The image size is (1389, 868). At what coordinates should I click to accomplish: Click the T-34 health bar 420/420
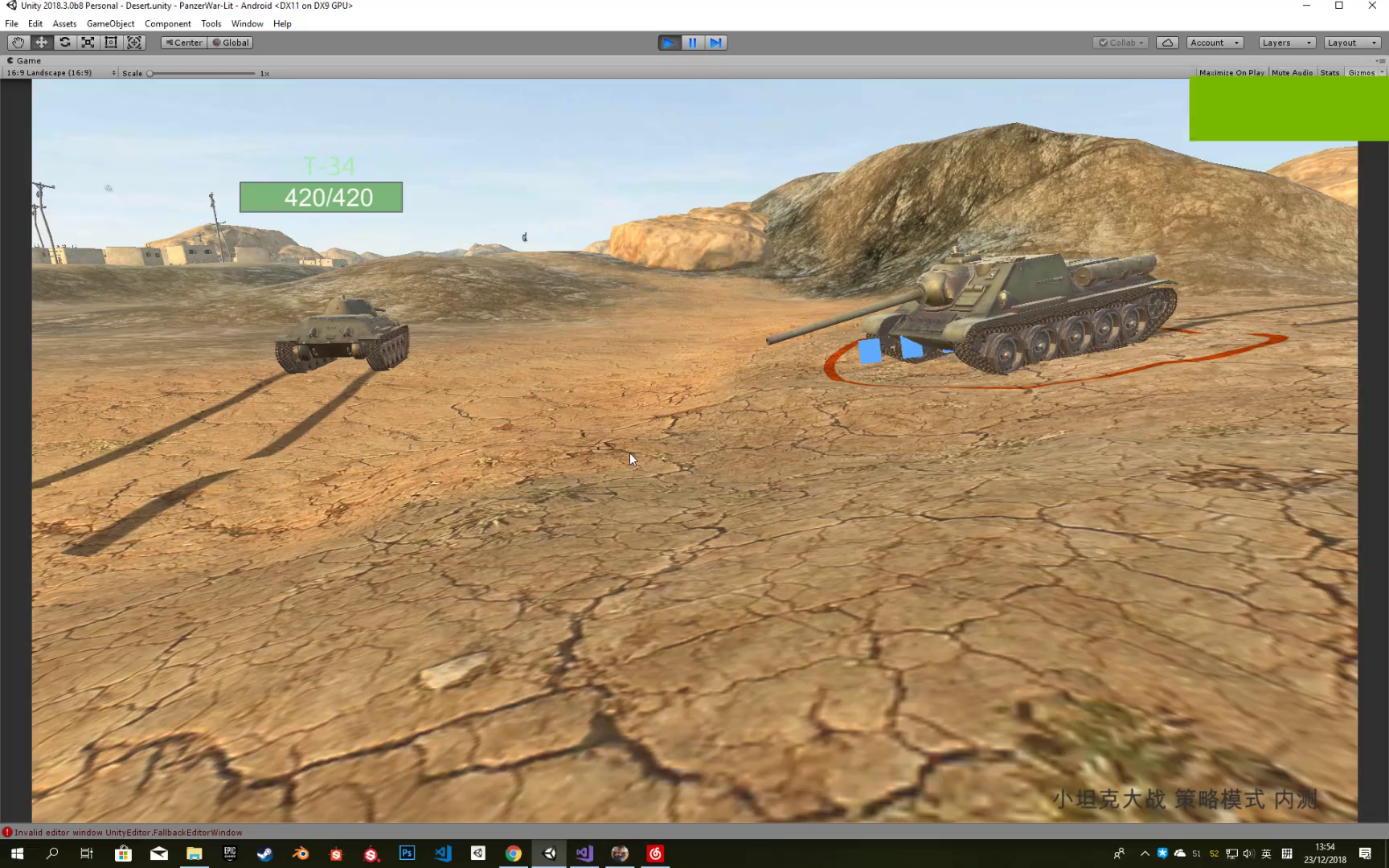321,197
